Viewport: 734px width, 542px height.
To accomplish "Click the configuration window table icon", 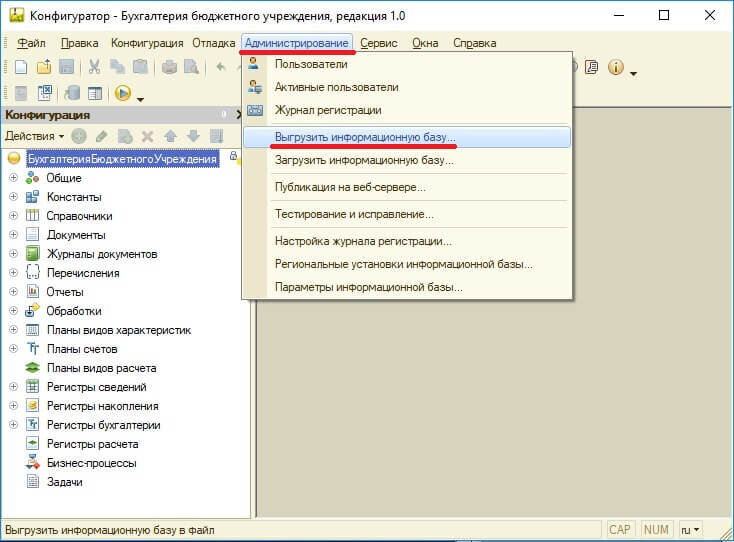I will [95, 93].
